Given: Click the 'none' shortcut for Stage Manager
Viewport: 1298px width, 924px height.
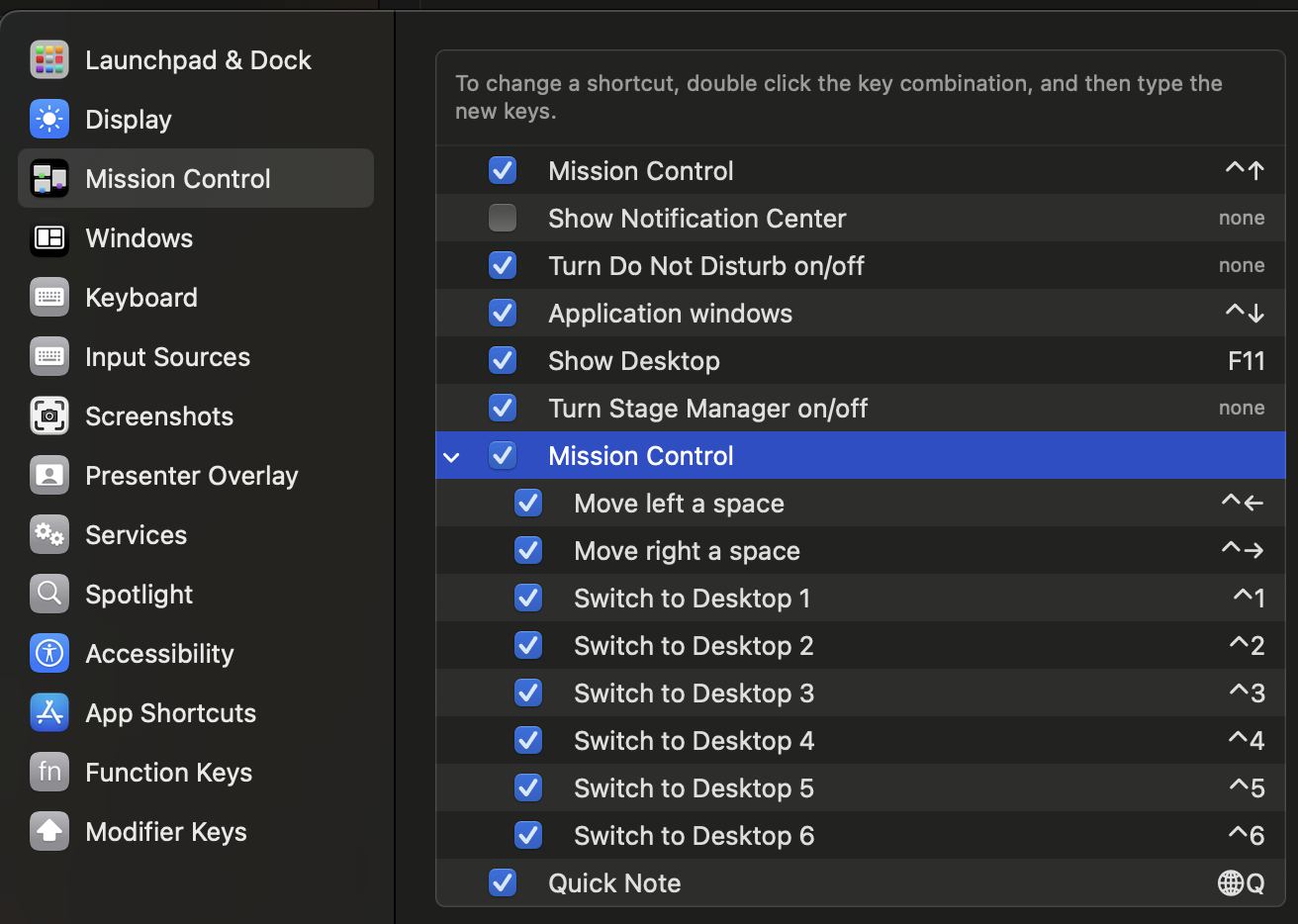Looking at the screenshot, I should 1242,408.
